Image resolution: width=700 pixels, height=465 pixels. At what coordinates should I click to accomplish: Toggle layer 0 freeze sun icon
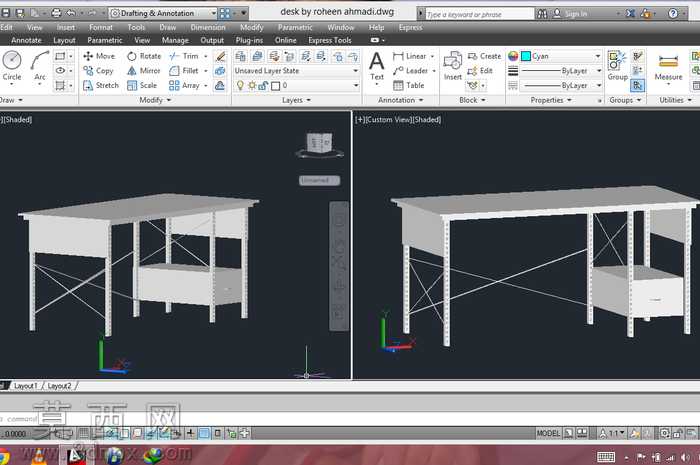252,85
